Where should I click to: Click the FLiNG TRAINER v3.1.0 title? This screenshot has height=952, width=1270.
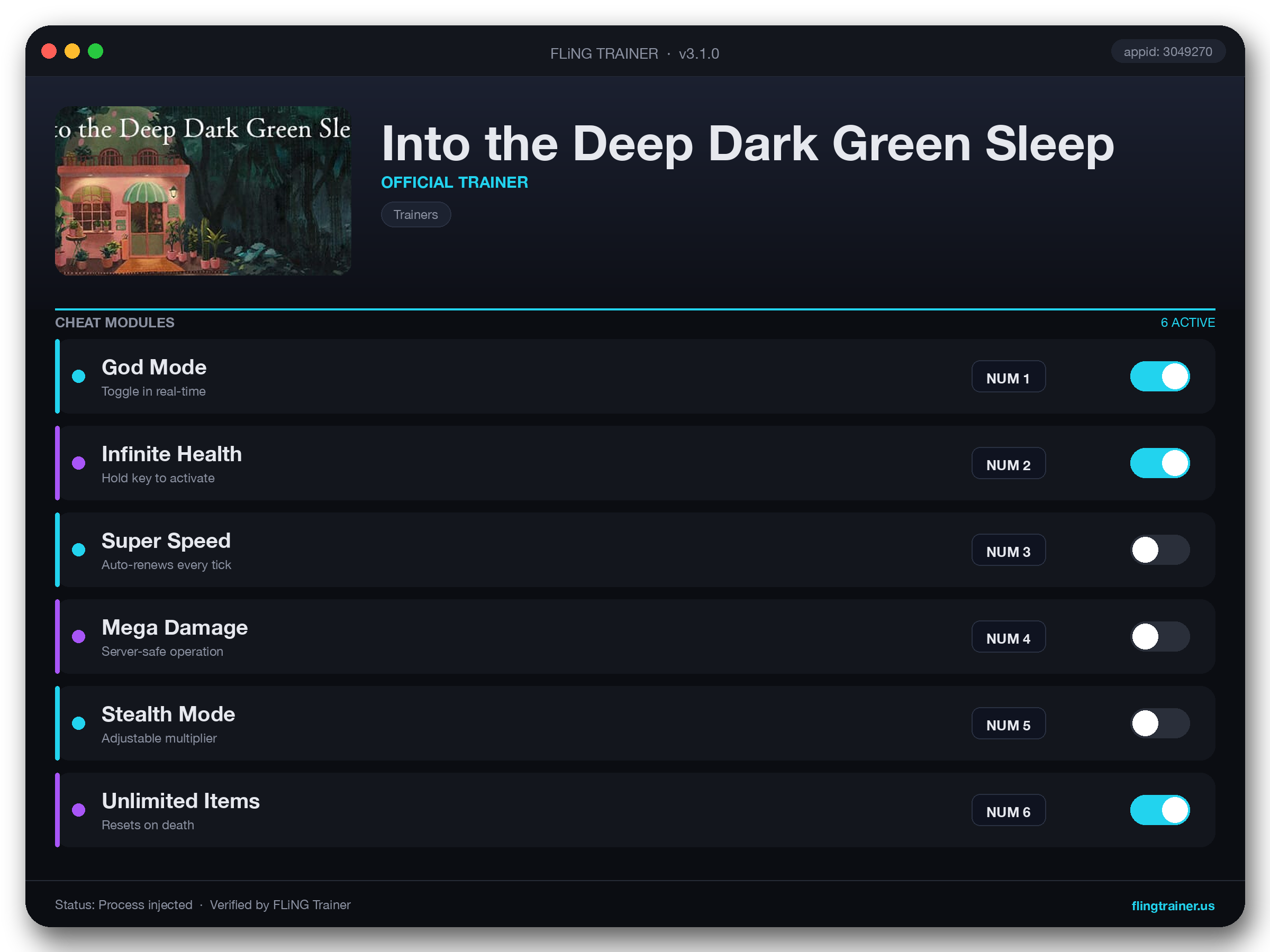(x=634, y=53)
